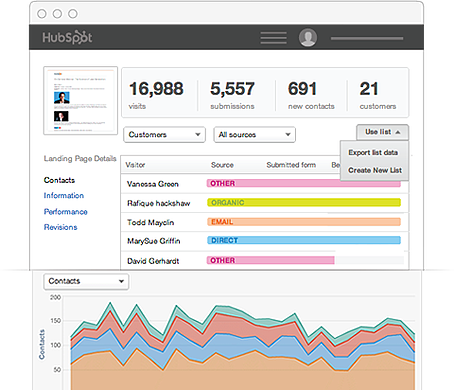Click the OTHER bar for David Gerhardt
The image size is (454, 390).
pyautogui.click(x=271, y=260)
